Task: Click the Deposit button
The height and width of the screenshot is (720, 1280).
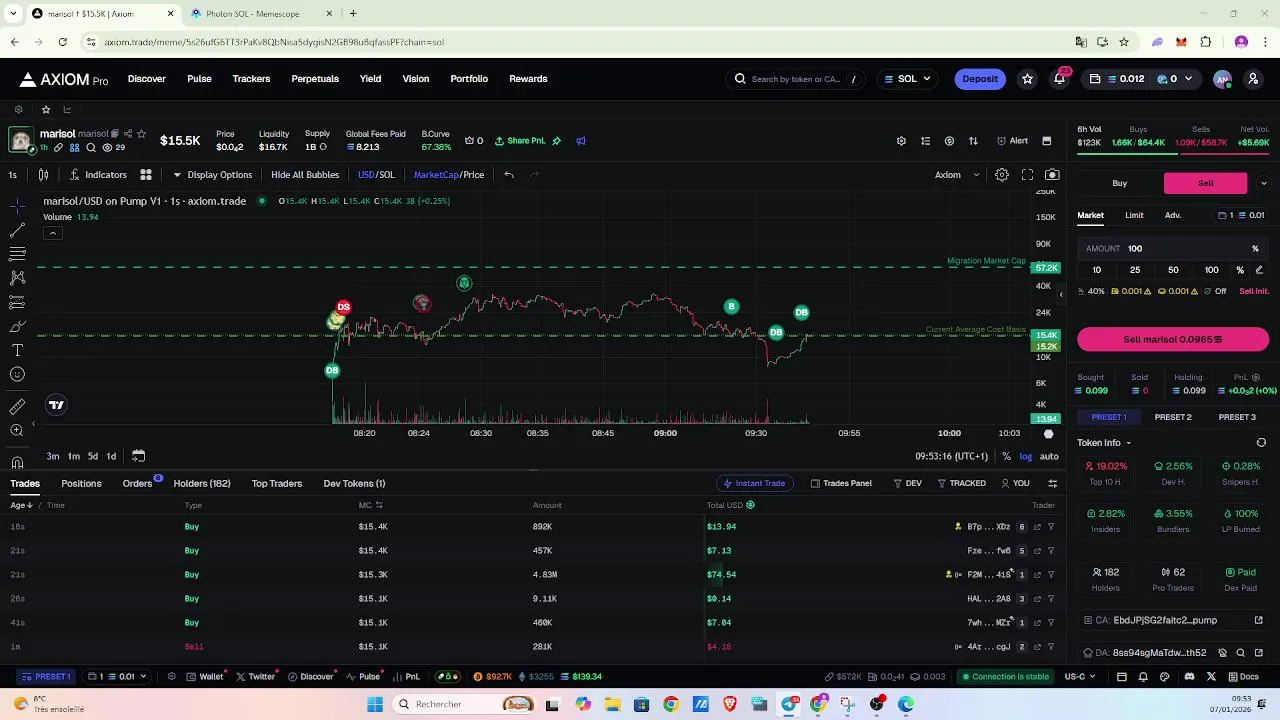Action: pos(980,79)
